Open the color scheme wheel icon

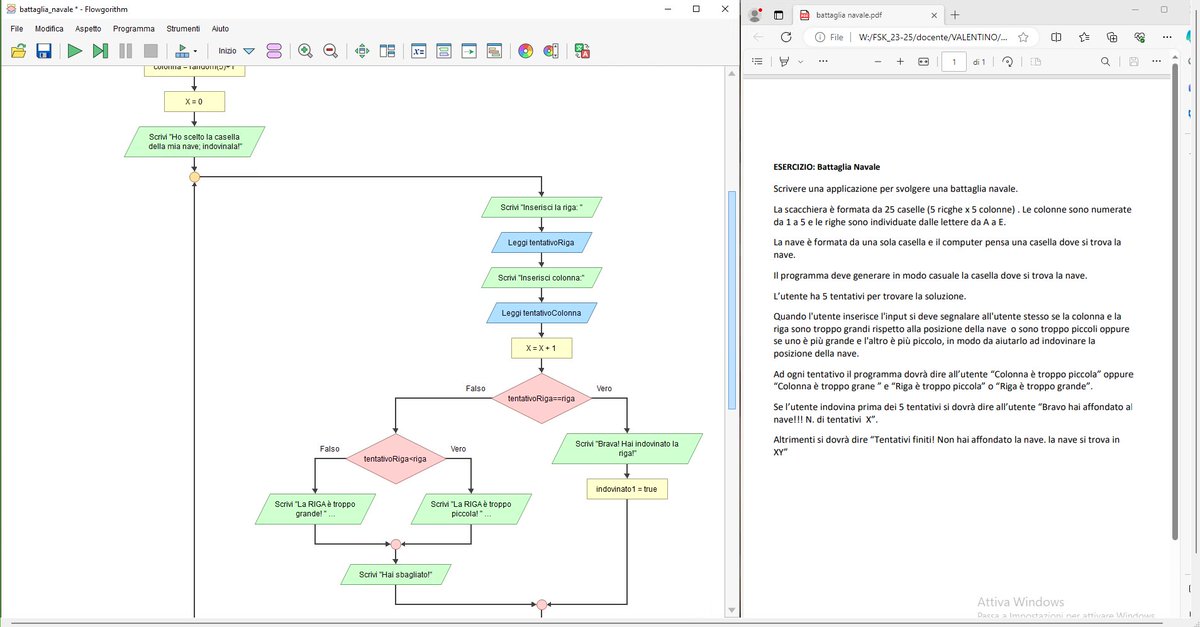526,51
